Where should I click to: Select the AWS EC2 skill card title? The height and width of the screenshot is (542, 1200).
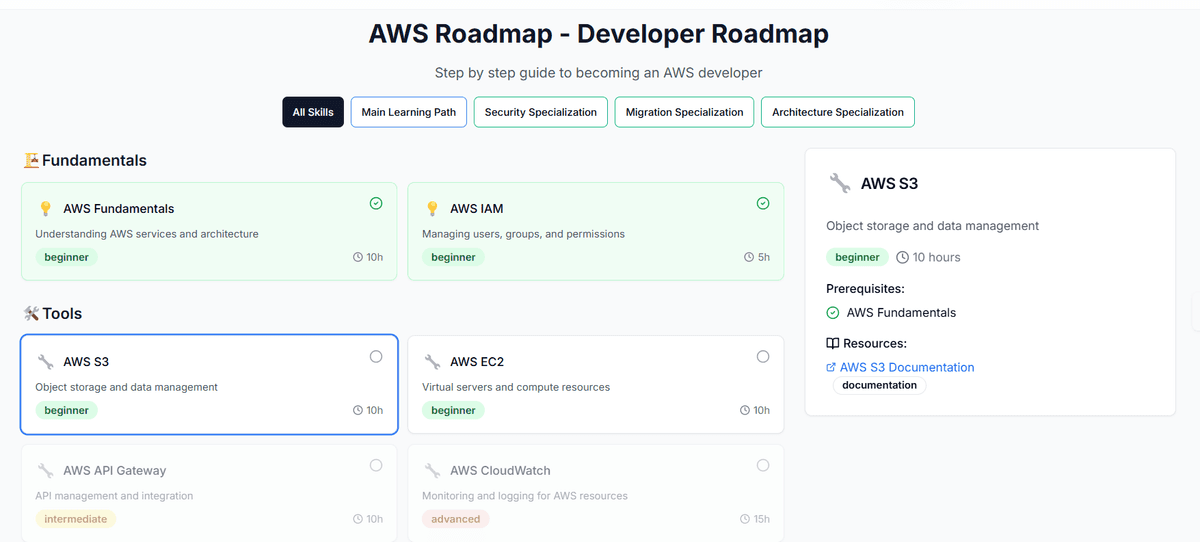tap(476, 362)
